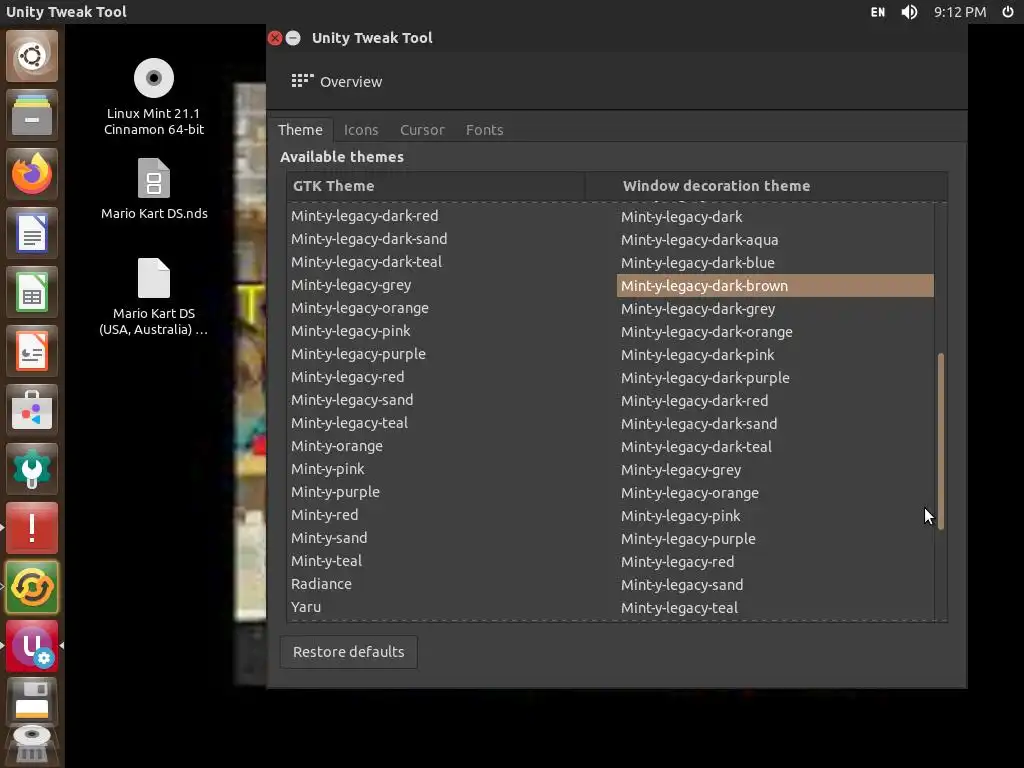
Task: Select Mint-y-legacy-dark-blue window decoration
Action: (x=775, y=263)
